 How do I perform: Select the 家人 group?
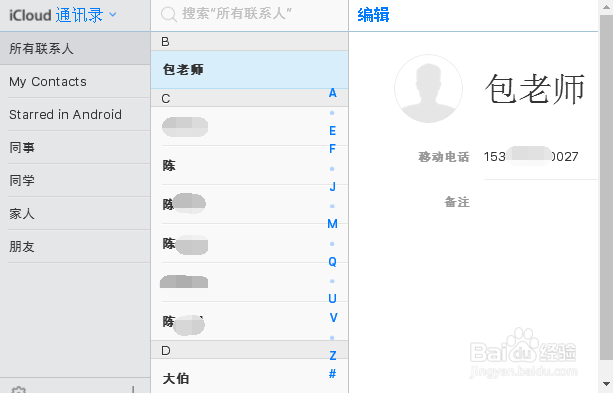(75, 214)
